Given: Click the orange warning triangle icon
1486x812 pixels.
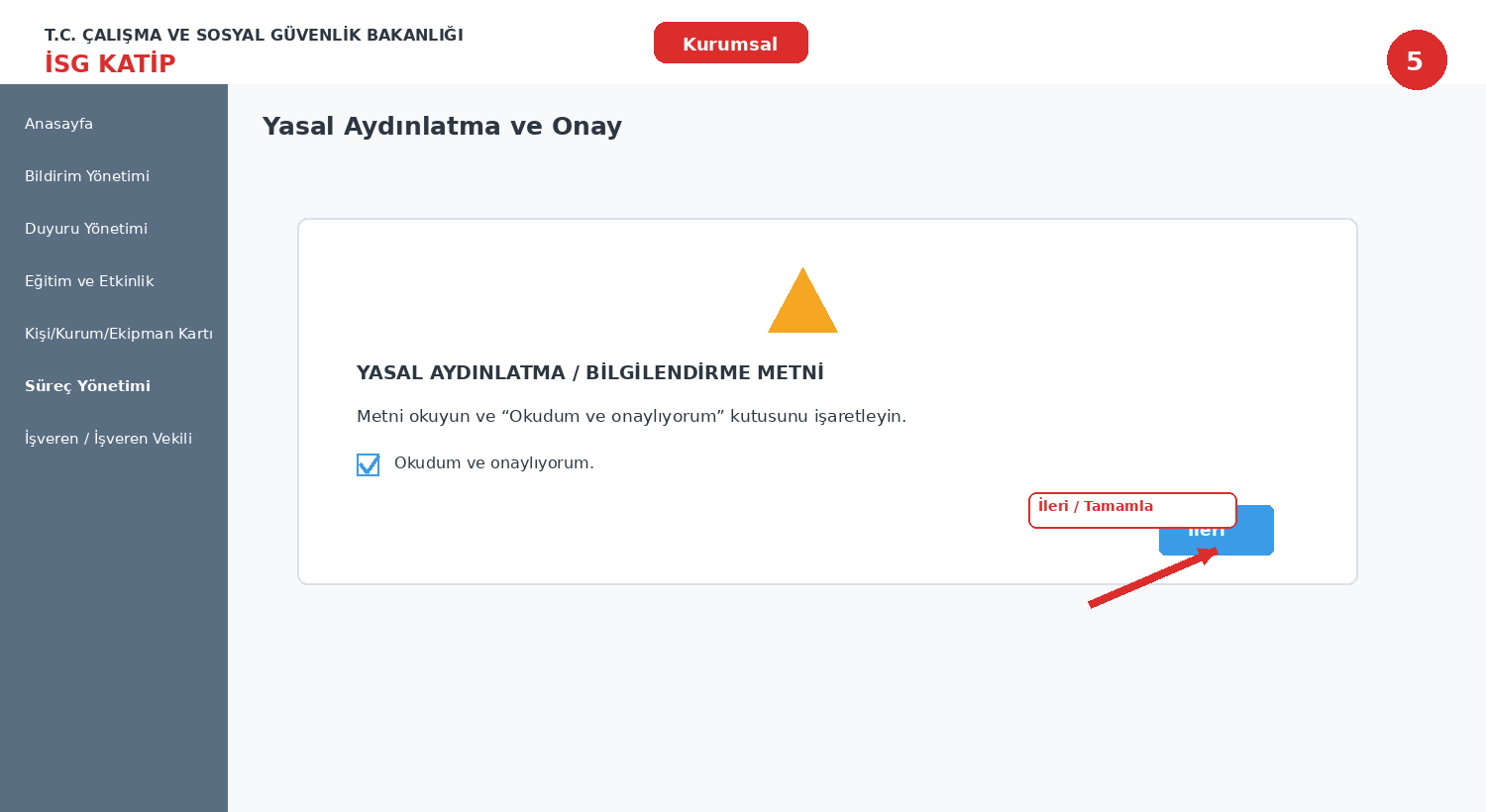Looking at the screenshot, I should [x=802, y=301].
